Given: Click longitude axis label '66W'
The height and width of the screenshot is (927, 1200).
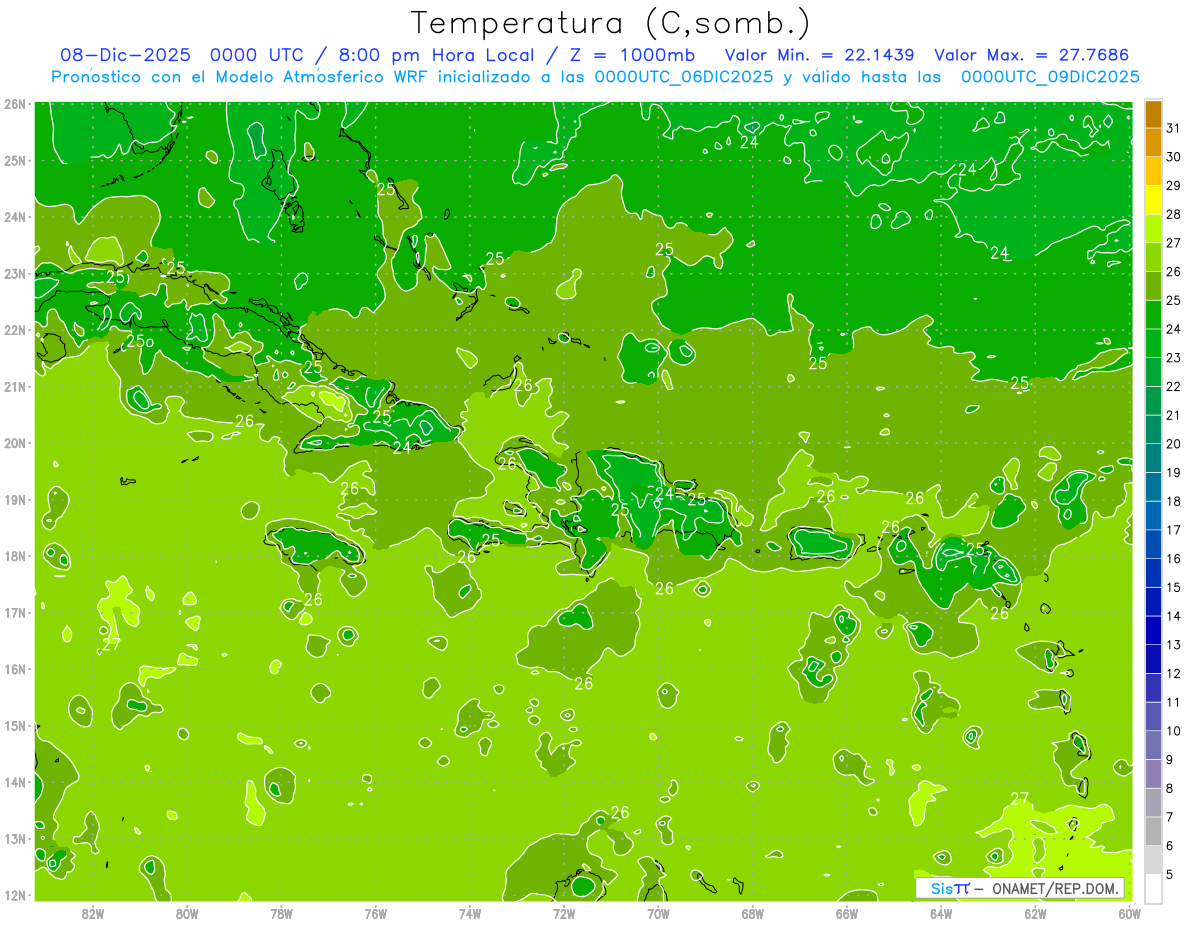Looking at the screenshot, I should click(847, 913).
